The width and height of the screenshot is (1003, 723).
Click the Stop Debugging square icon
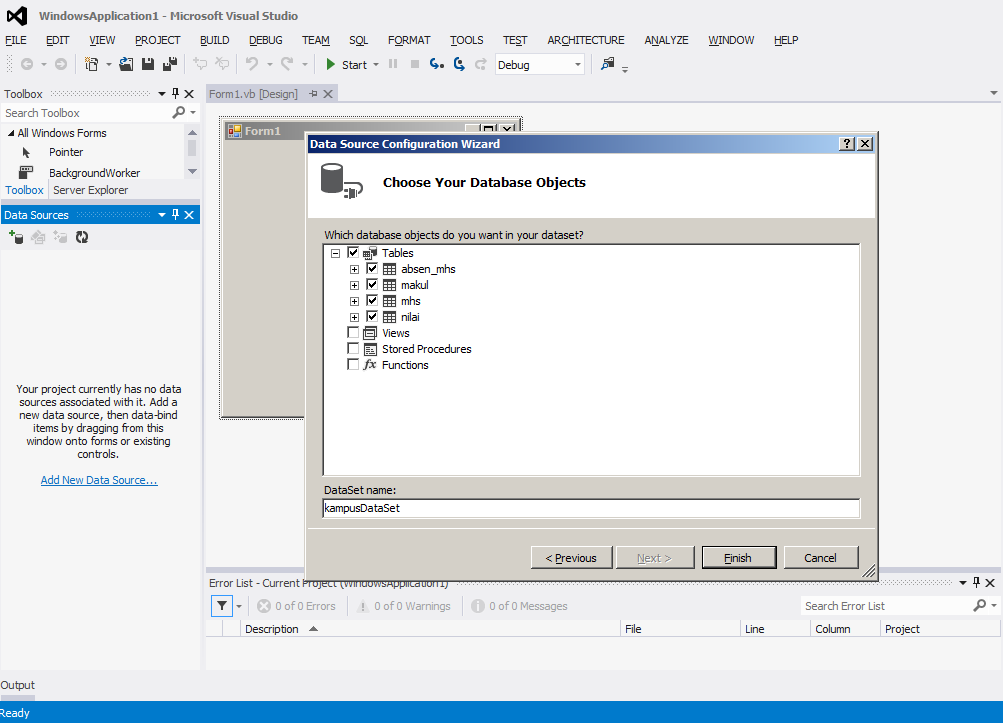(415, 64)
